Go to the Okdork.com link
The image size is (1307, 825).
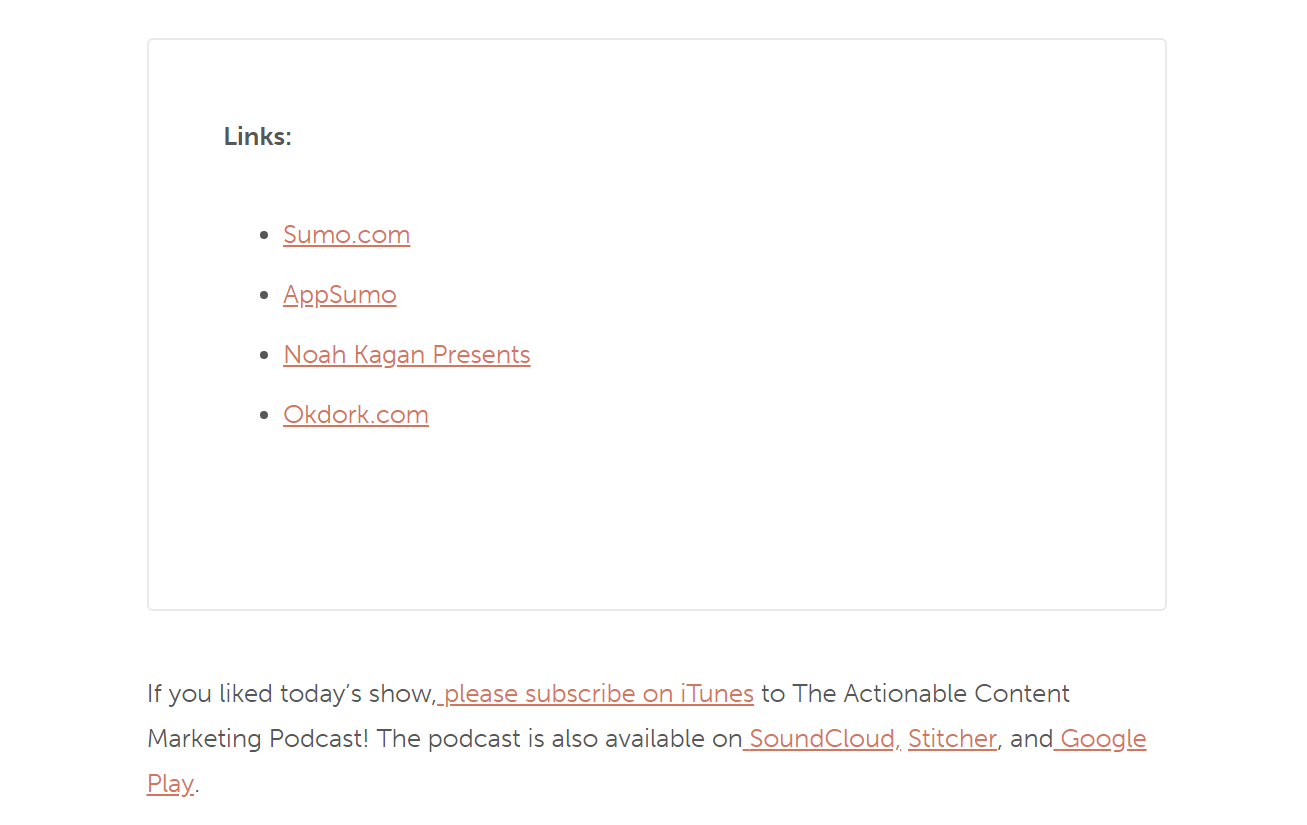click(355, 415)
